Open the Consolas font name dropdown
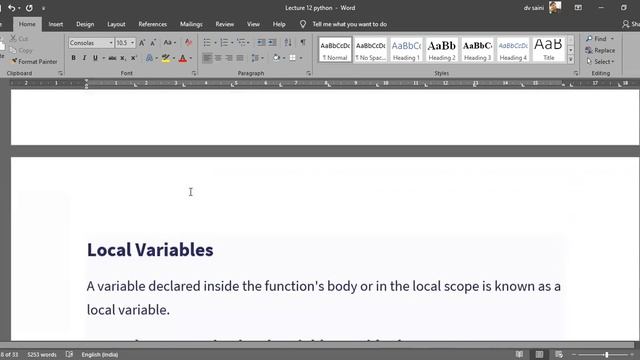 point(111,43)
